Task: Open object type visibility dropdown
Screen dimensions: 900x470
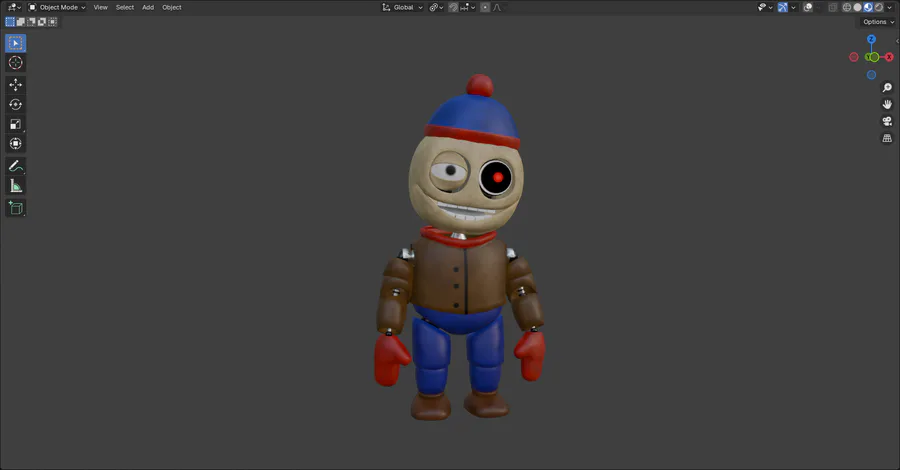Action: [x=765, y=7]
